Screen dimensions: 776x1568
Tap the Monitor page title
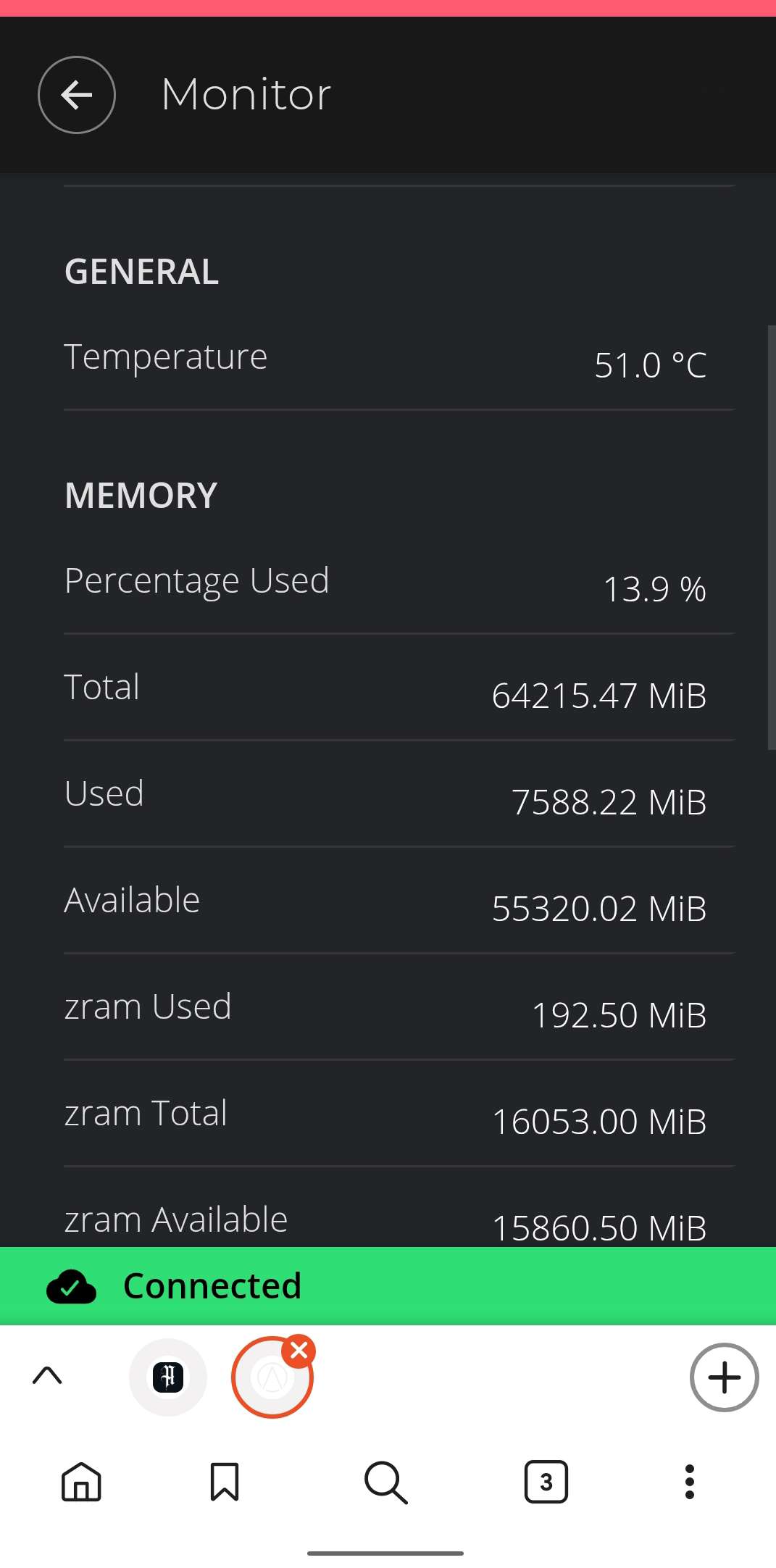246,95
